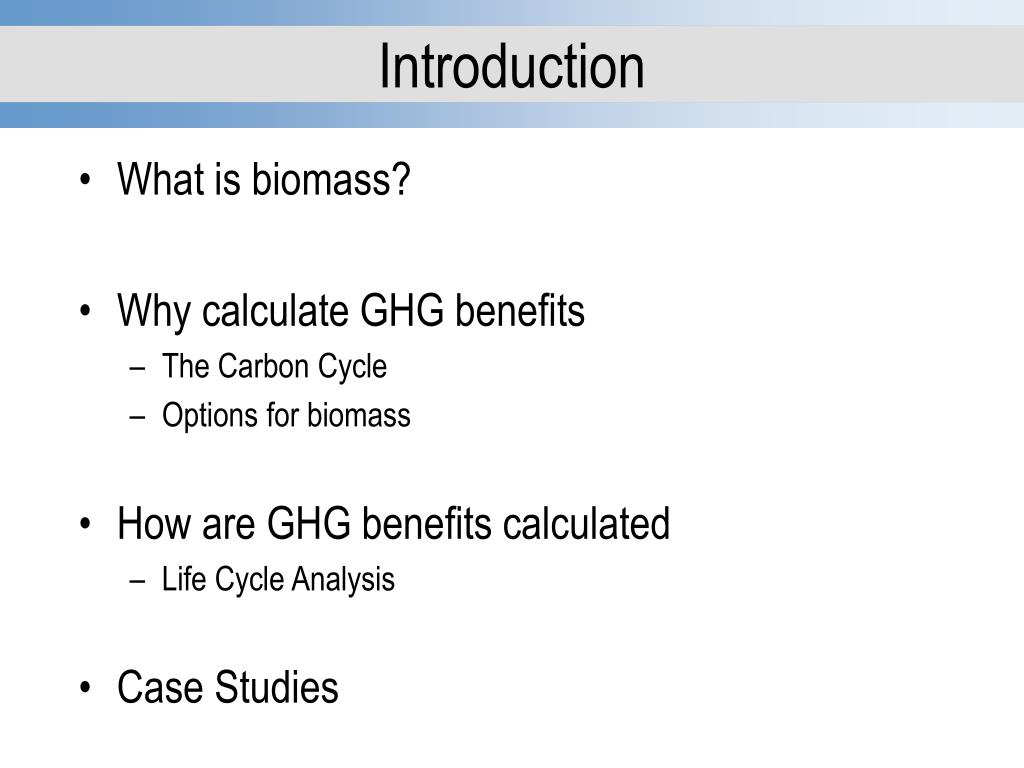Click the word 'Studies' in last bullet
1024x768 pixels.
click(x=276, y=687)
